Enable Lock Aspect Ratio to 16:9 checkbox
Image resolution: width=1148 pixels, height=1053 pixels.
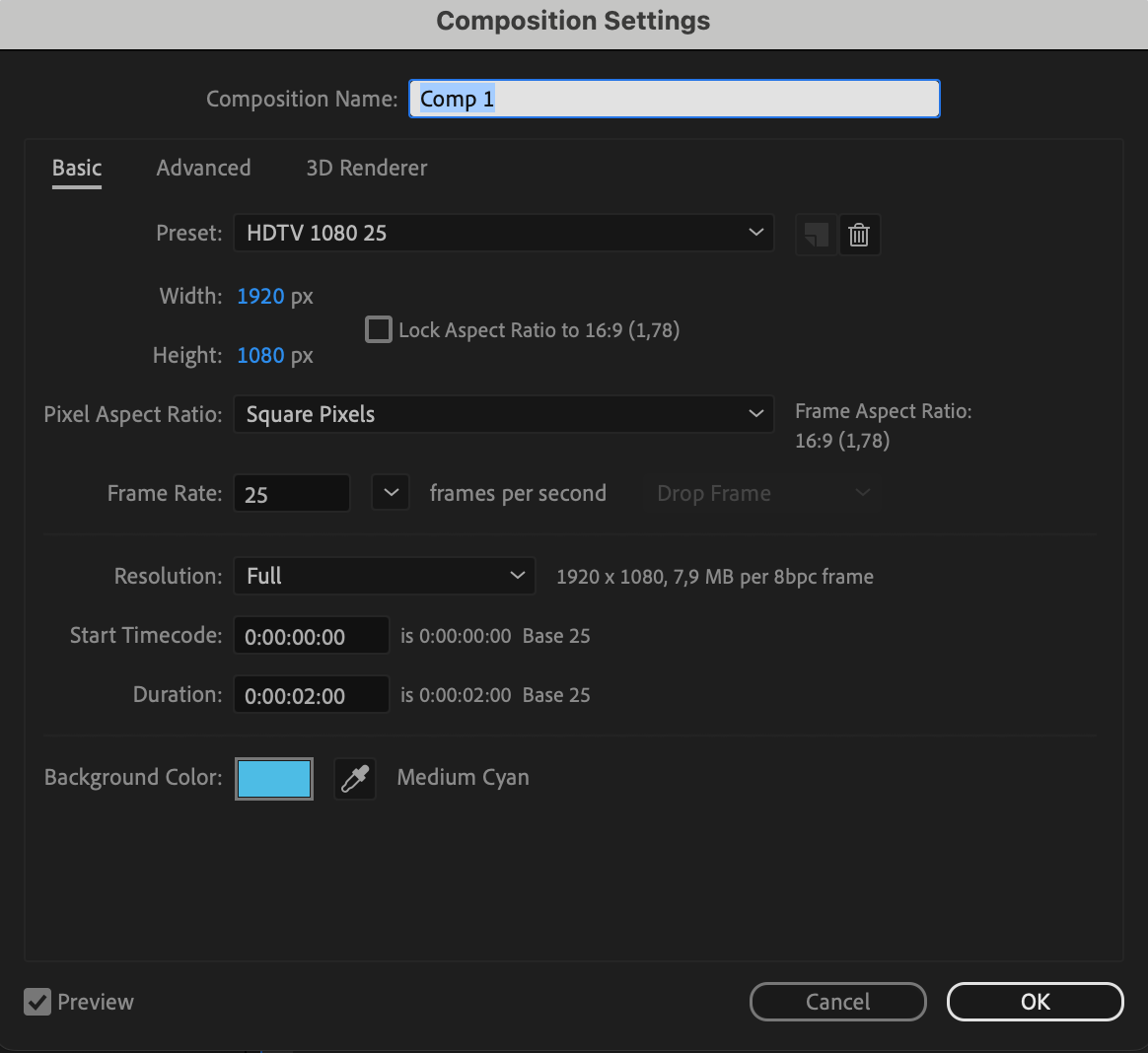click(379, 329)
